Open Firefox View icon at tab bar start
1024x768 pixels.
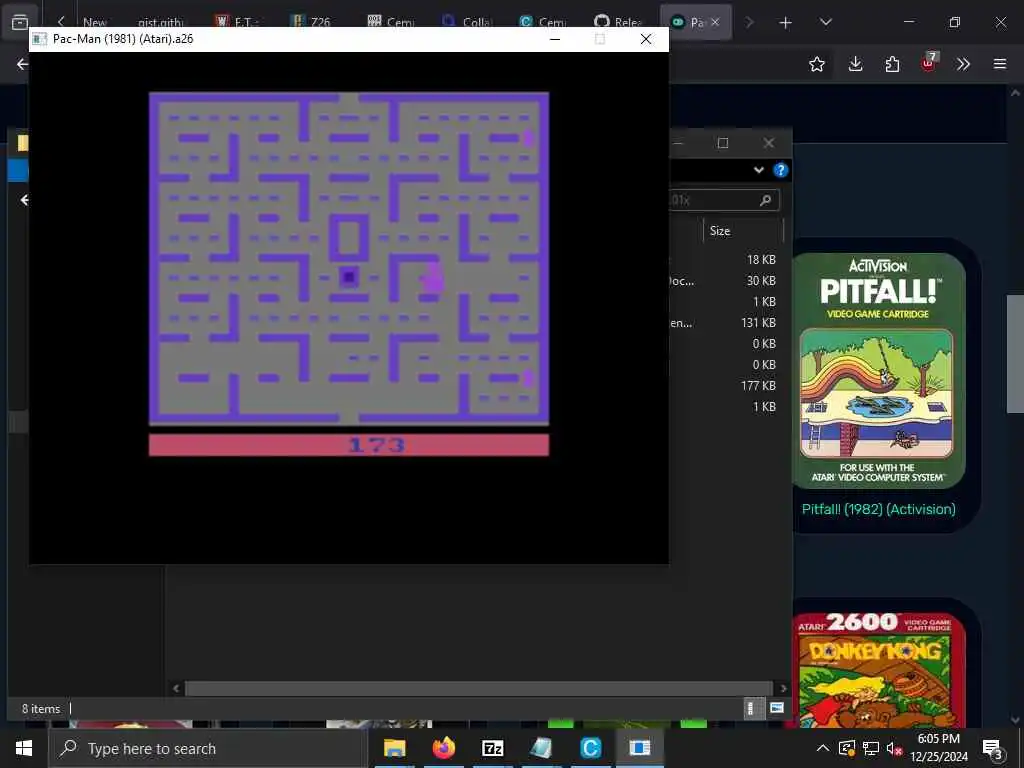[20, 22]
